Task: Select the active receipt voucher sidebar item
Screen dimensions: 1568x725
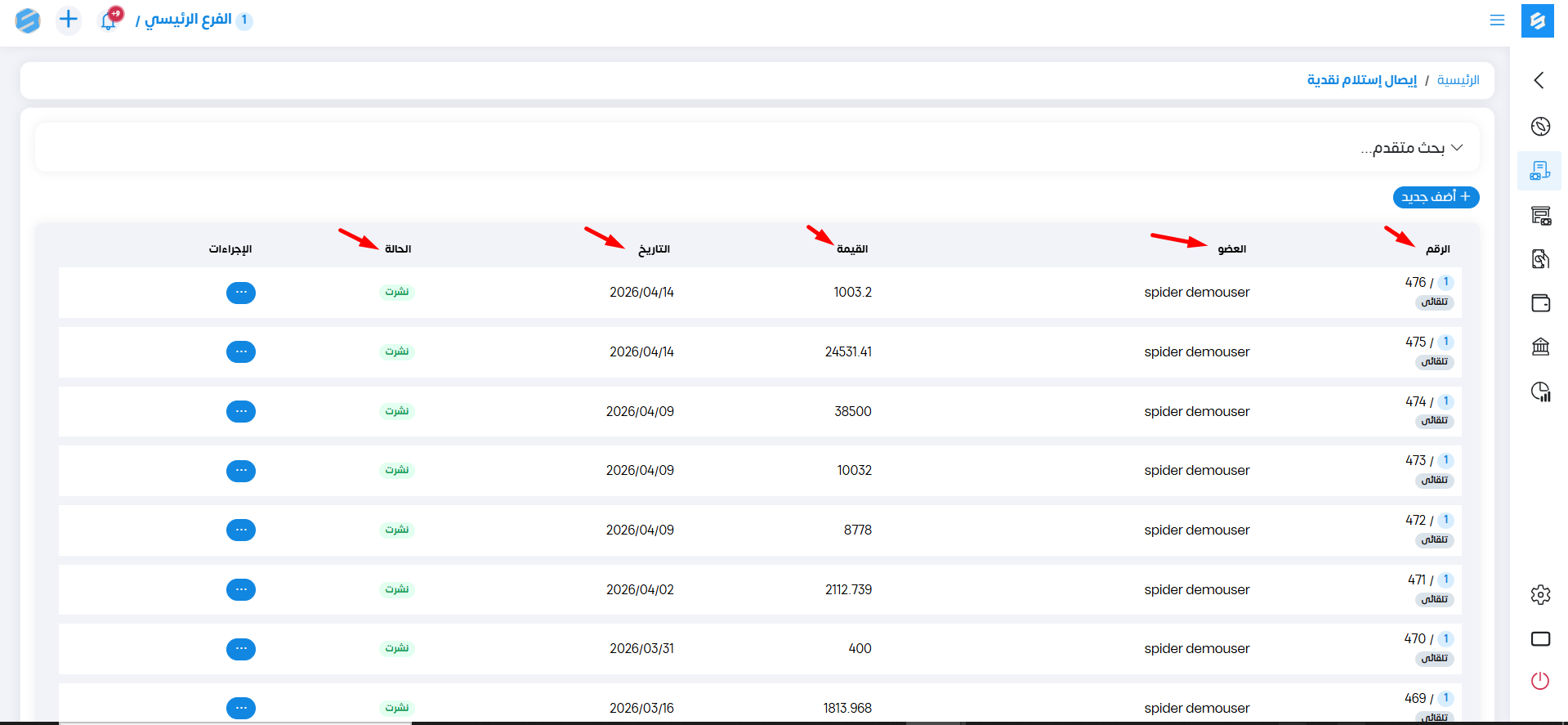Action: [1540, 171]
